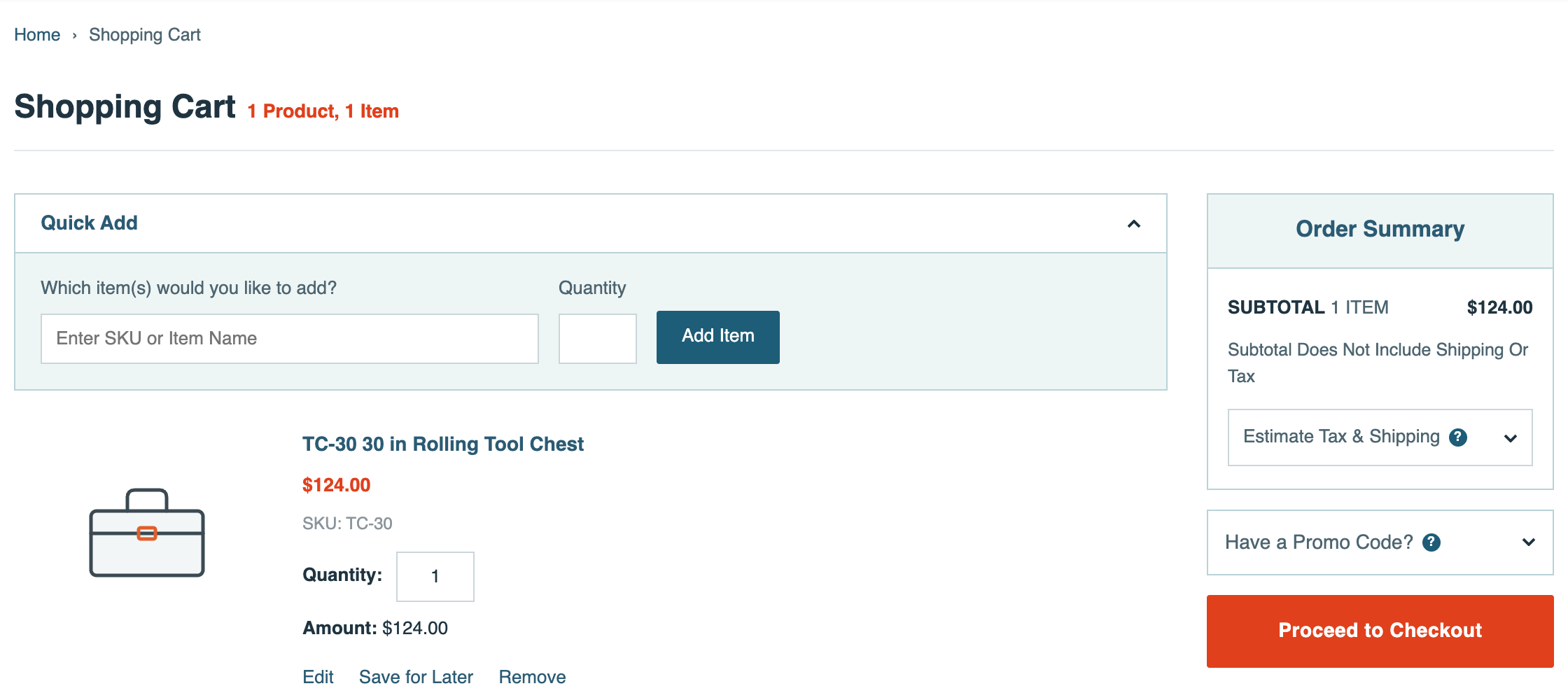Click Save for Later link

point(416,677)
